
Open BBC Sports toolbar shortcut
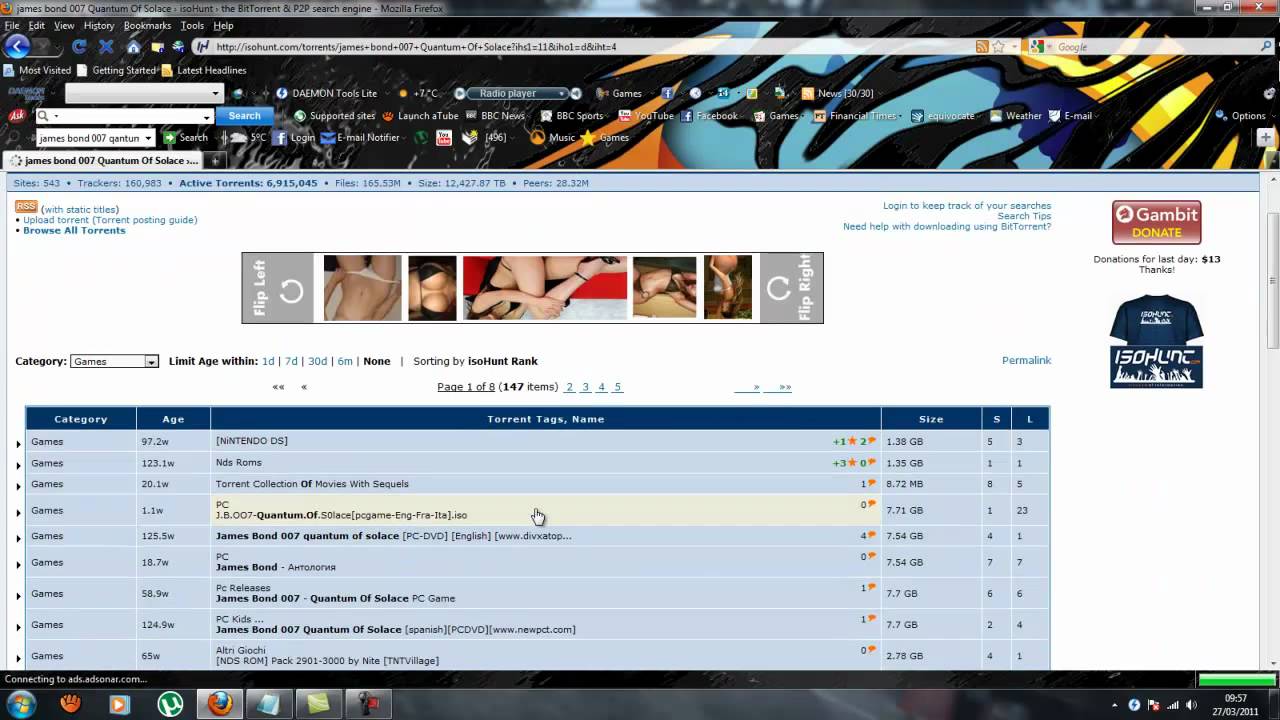click(x=571, y=116)
